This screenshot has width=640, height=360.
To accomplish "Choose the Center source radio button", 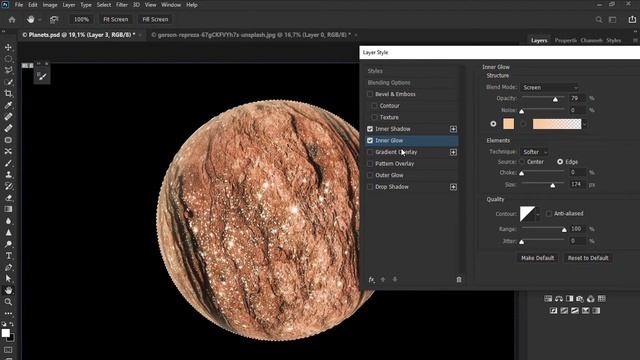I will [522, 162].
